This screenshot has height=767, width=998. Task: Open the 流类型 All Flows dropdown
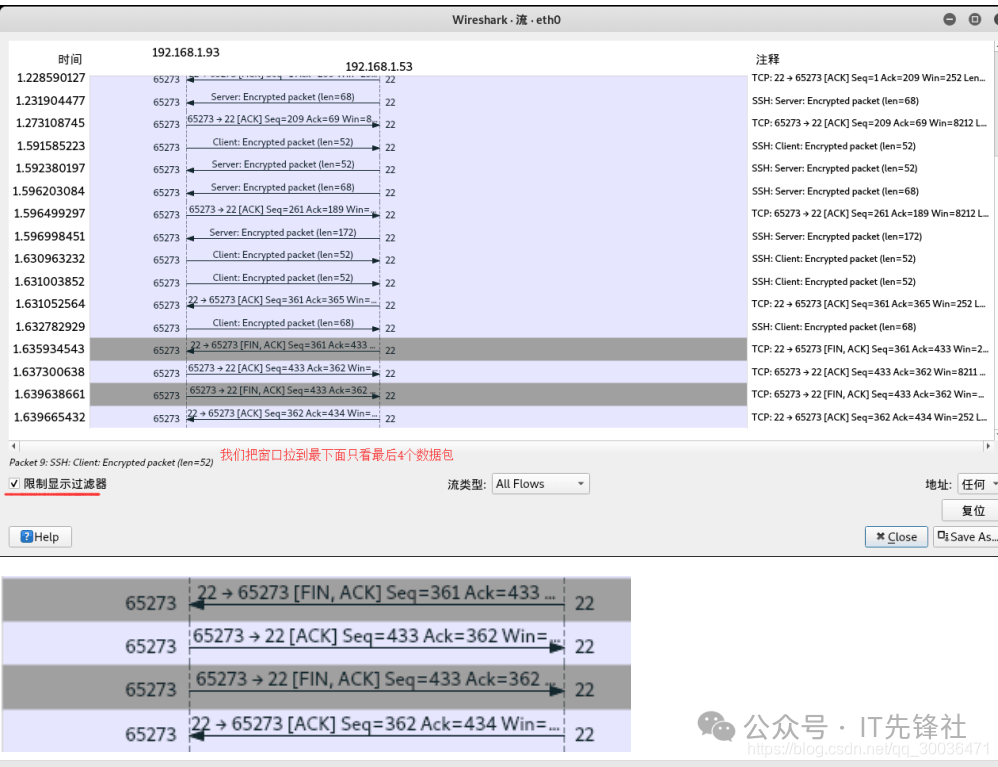(540, 484)
